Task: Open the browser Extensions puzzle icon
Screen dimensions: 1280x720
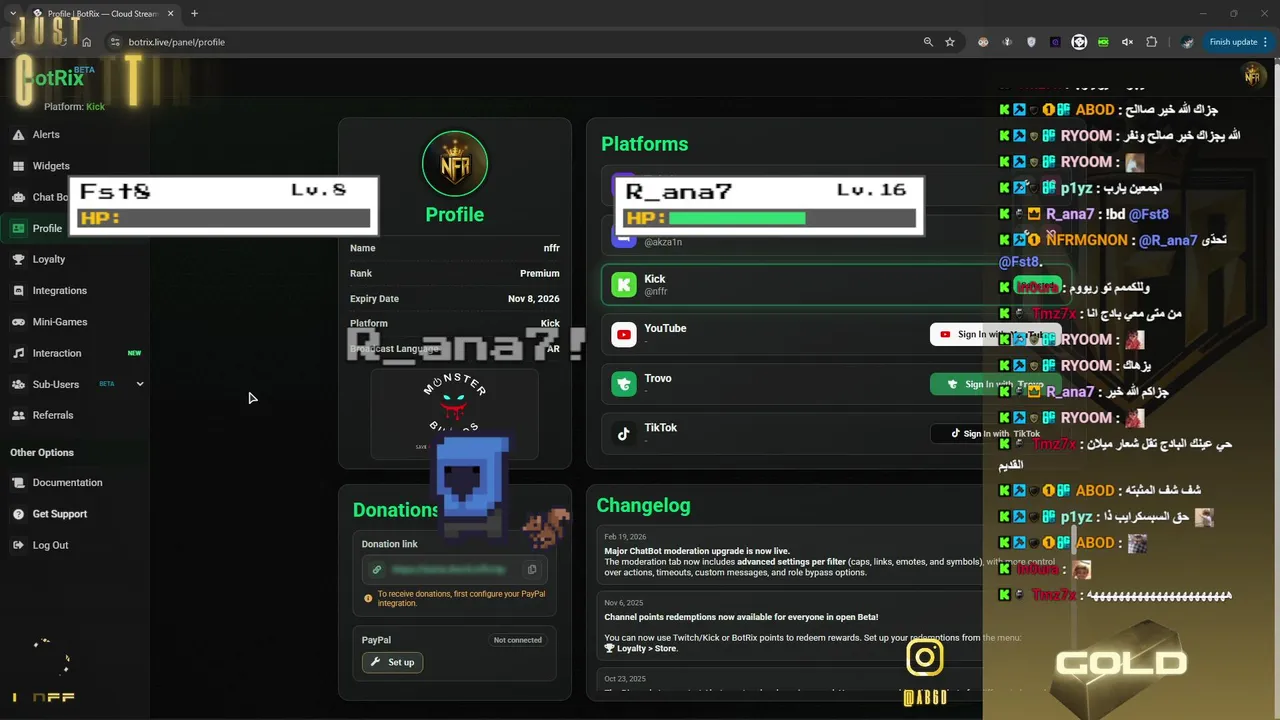Action: [1151, 42]
